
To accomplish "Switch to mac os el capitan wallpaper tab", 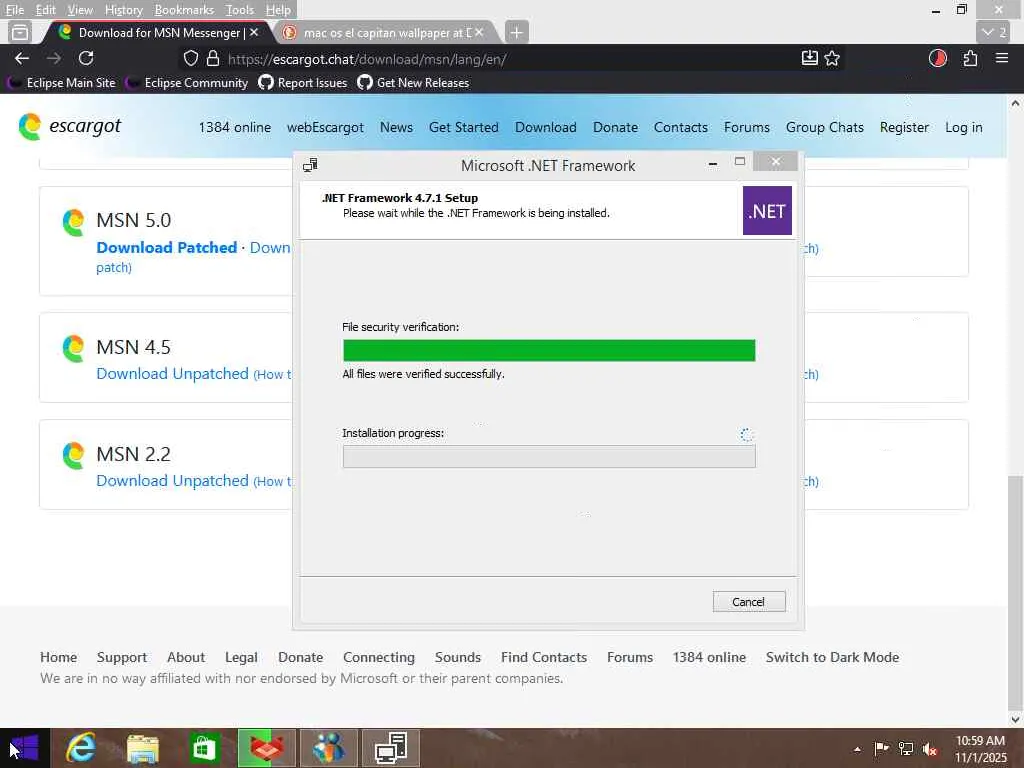I will pyautogui.click(x=385, y=32).
